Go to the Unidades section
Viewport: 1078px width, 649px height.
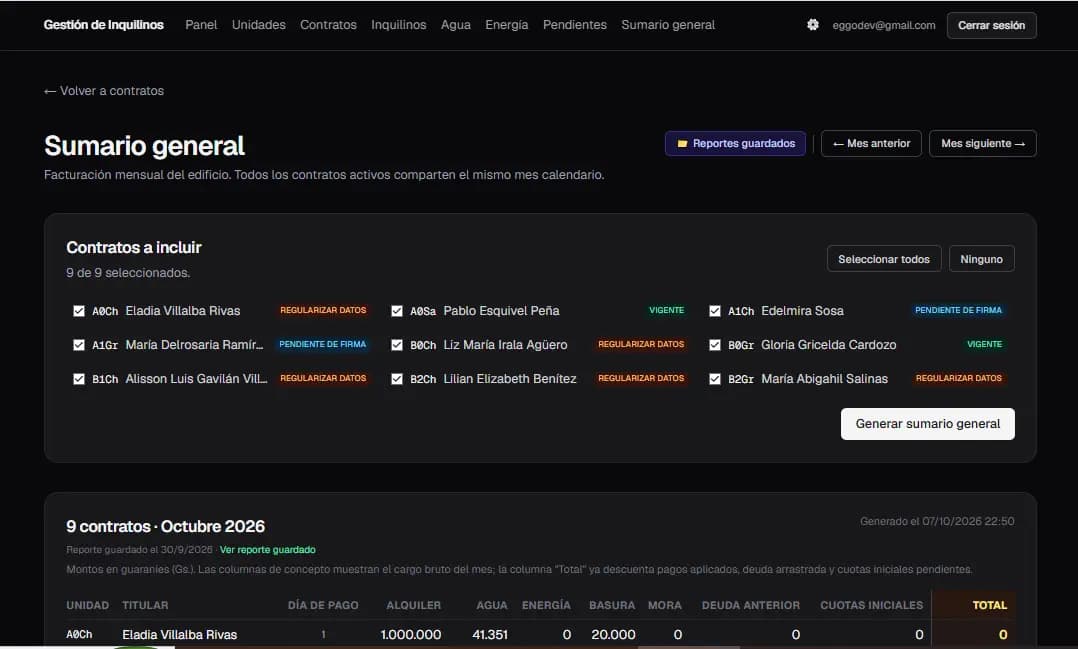click(x=258, y=25)
